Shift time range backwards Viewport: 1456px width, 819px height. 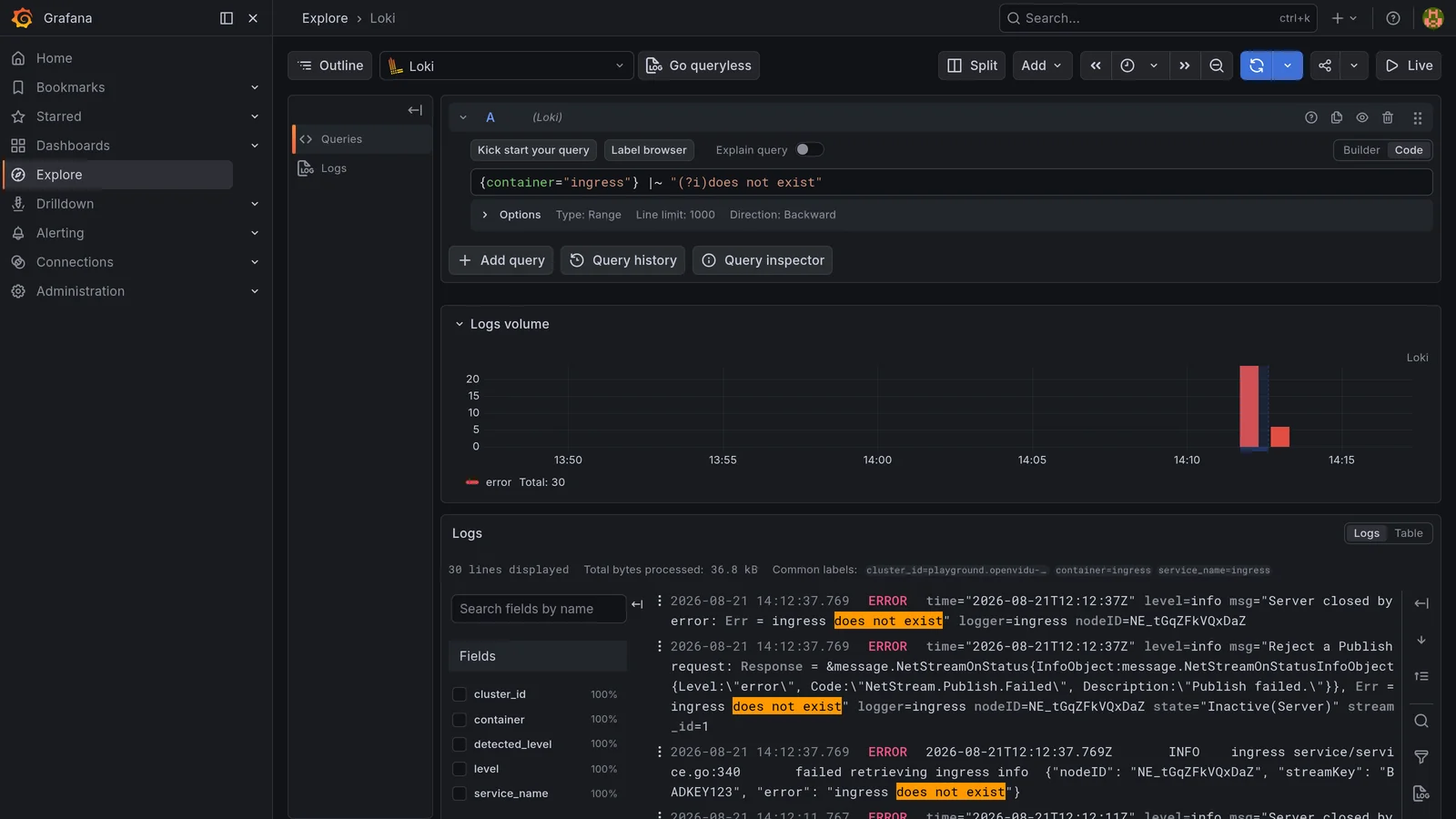1096,66
